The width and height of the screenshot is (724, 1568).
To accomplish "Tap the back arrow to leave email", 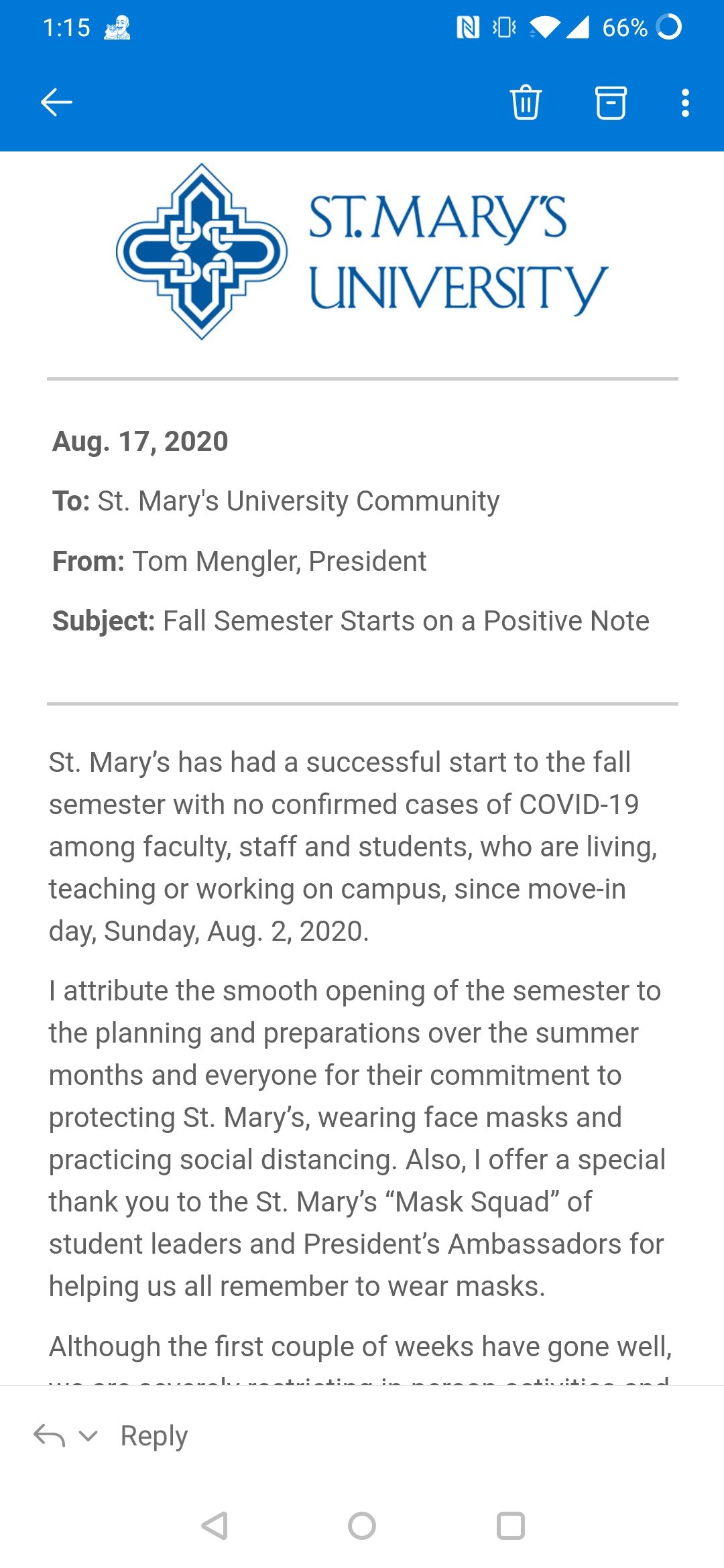I will 56,103.
